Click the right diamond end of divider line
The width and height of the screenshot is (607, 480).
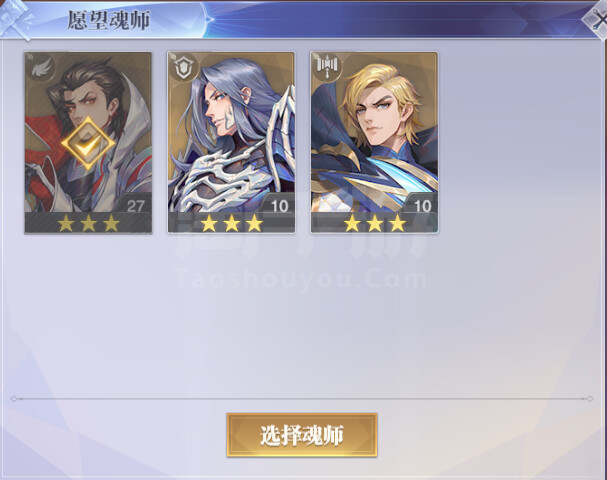pyautogui.click(x=590, y=399)
